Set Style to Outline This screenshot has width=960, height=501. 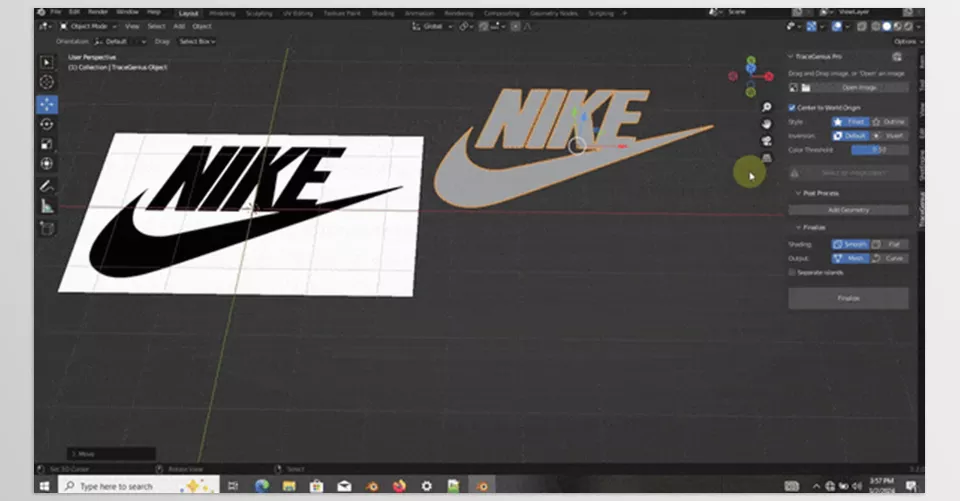pyautogui.click(x=889, y=122)
